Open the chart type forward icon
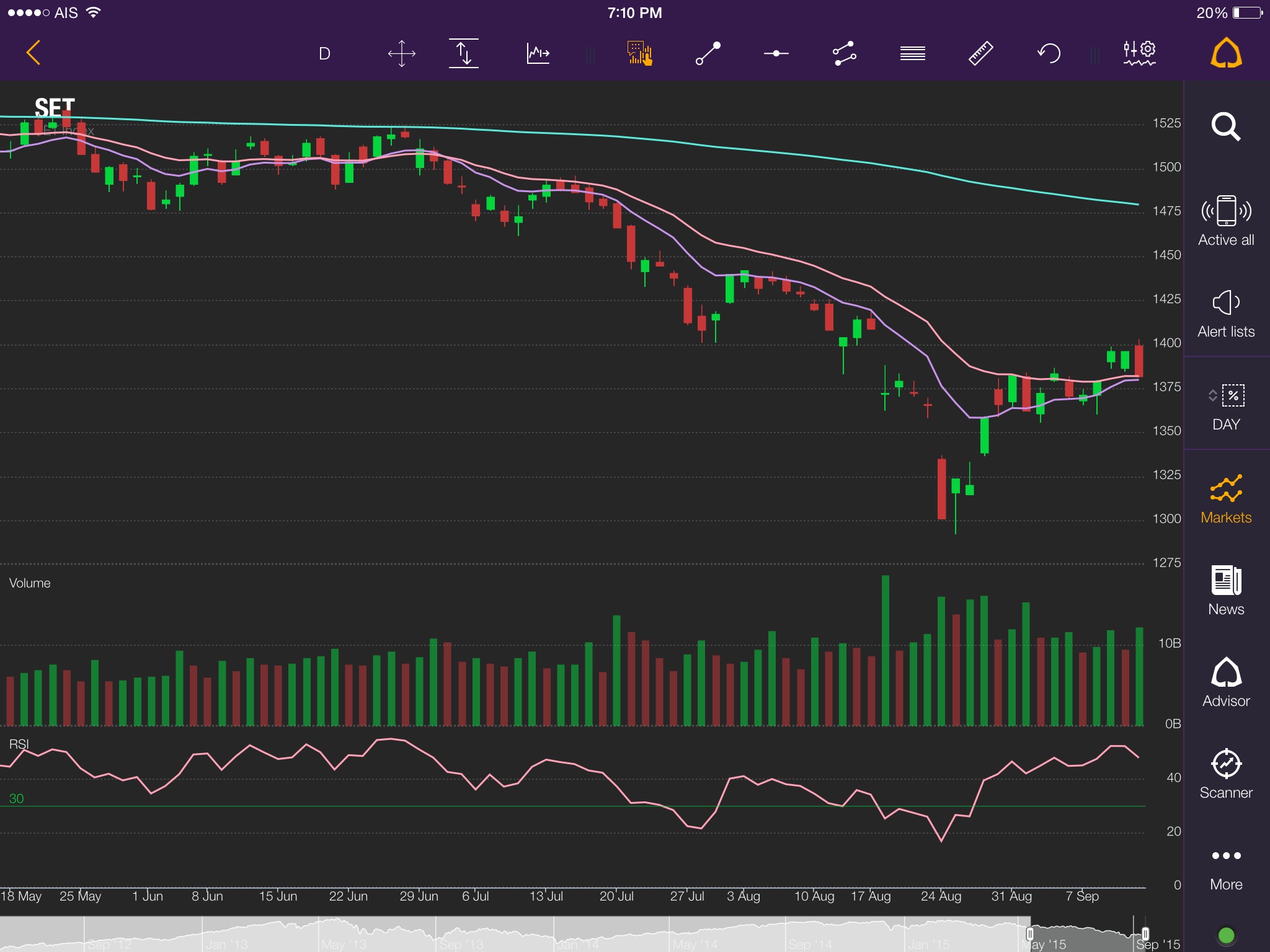The height and width of the screenshot is (952, 1270). coord(538,53)
